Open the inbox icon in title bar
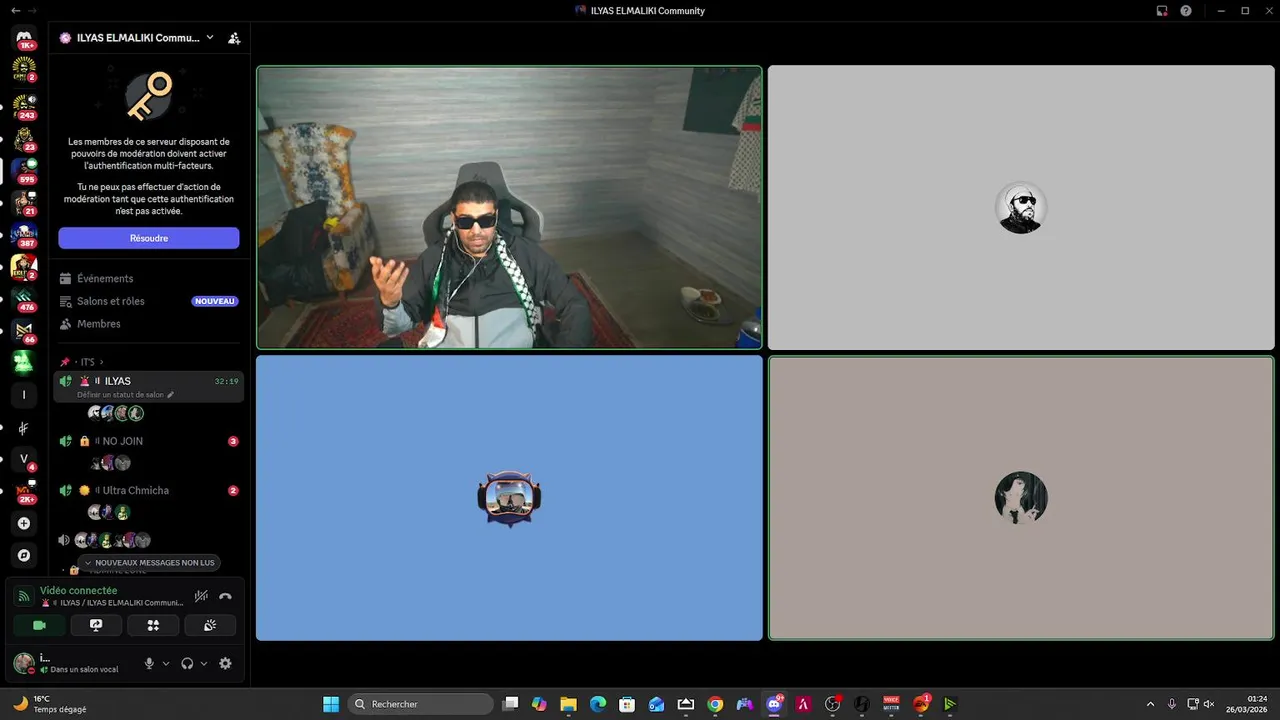Viewport: 1280px width, 720px height. [1162, 10]
